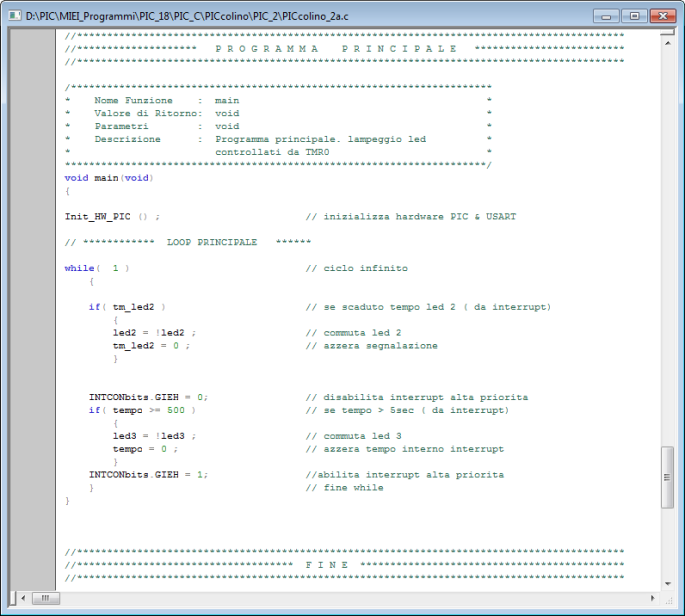Click the Init_HW_PIC function call

point(98,216)
